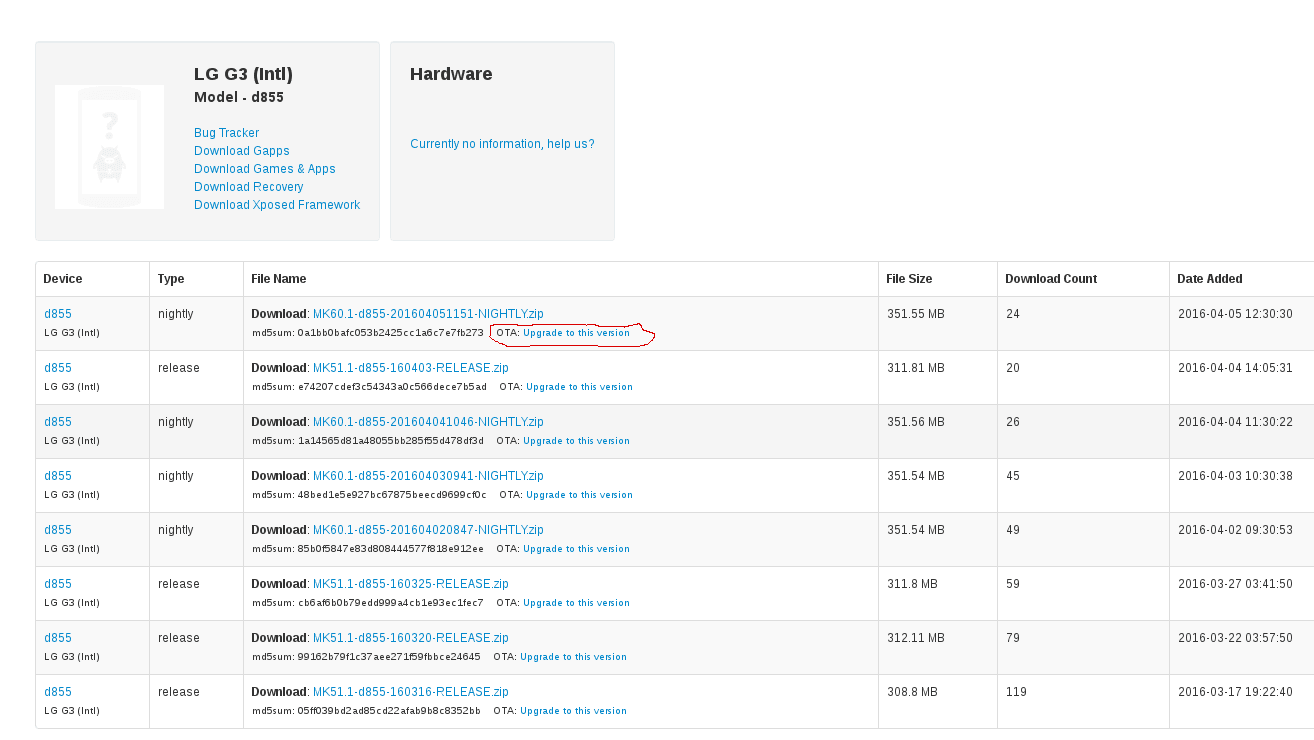Open Download Xposed Framework link
The width and height of the screenshot is (1314, 740).
[x=277, y=205]
